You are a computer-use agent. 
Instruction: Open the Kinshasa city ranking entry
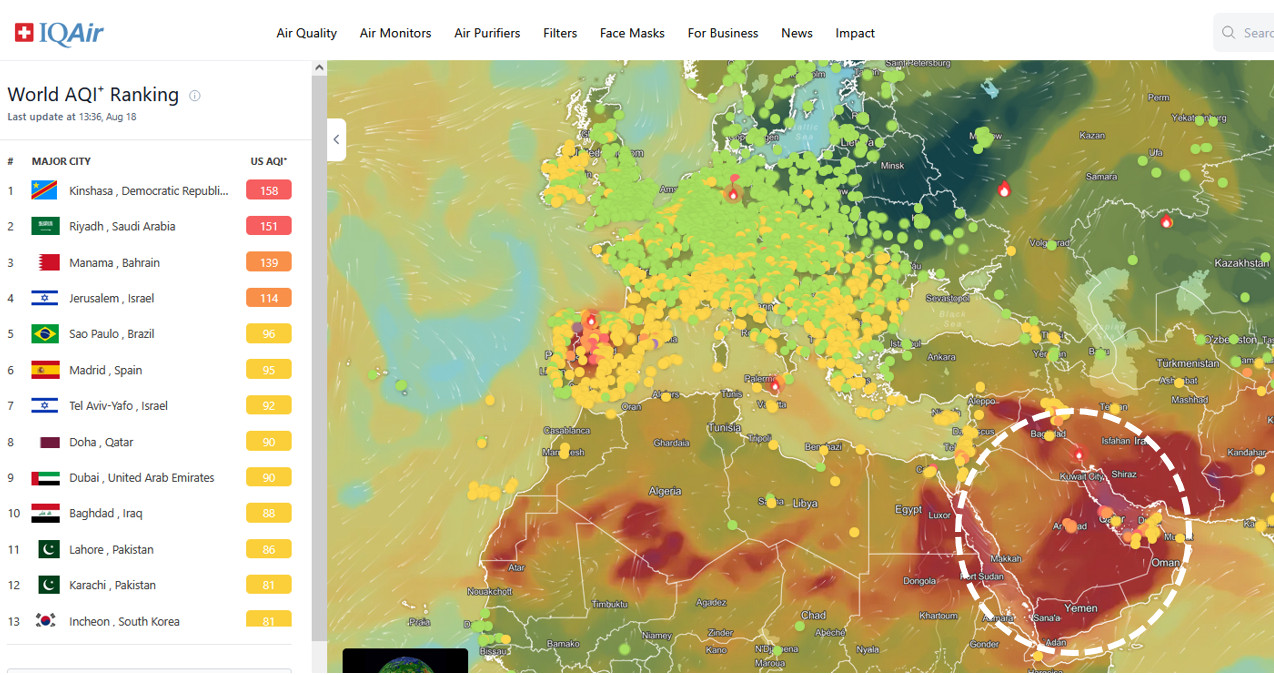click(148, 191)
